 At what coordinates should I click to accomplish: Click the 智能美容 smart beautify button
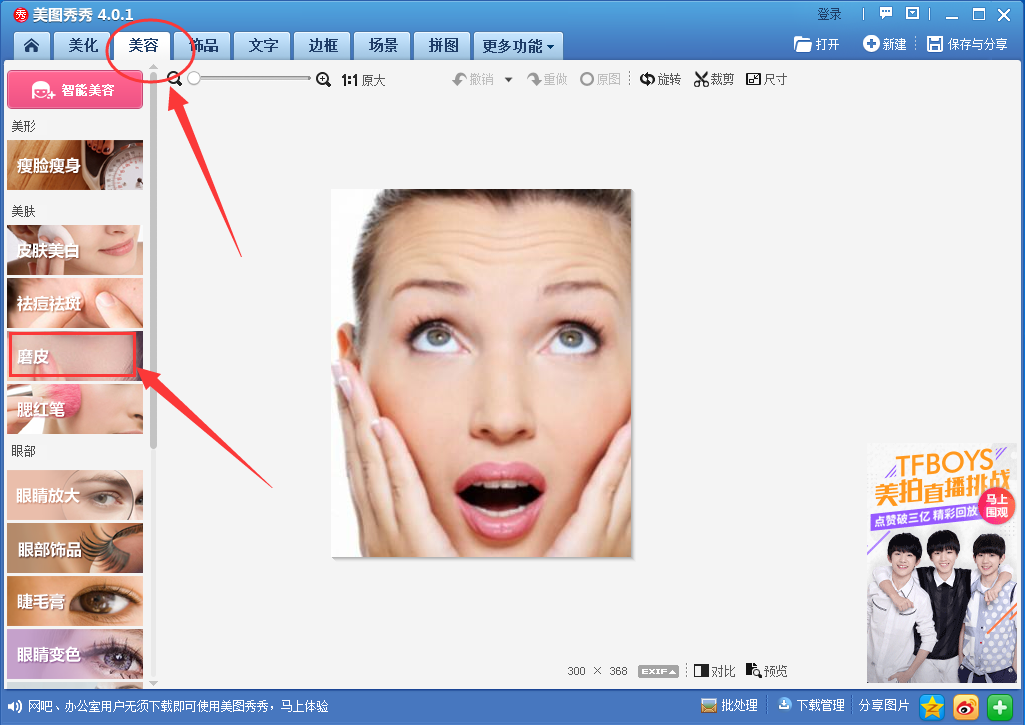pyautogui.click(x=75, y=89)
